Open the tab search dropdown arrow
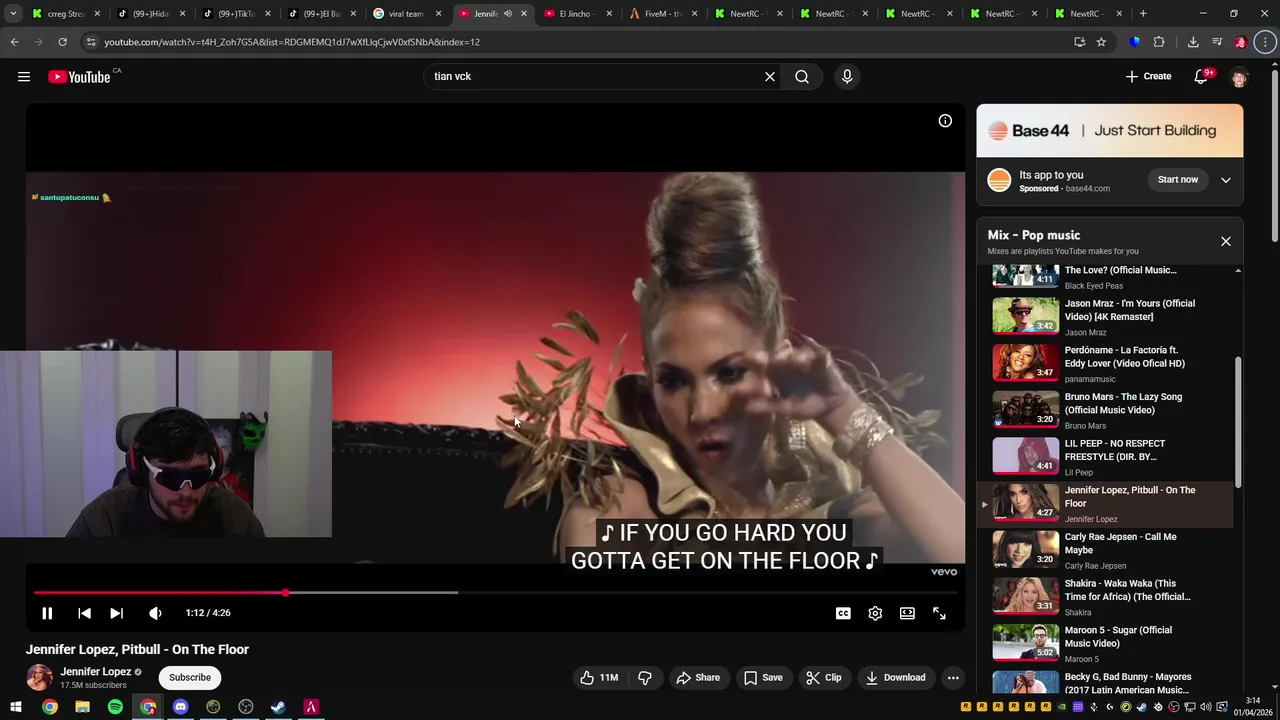This screenshot has width=1280, height=720. point(13,14)
